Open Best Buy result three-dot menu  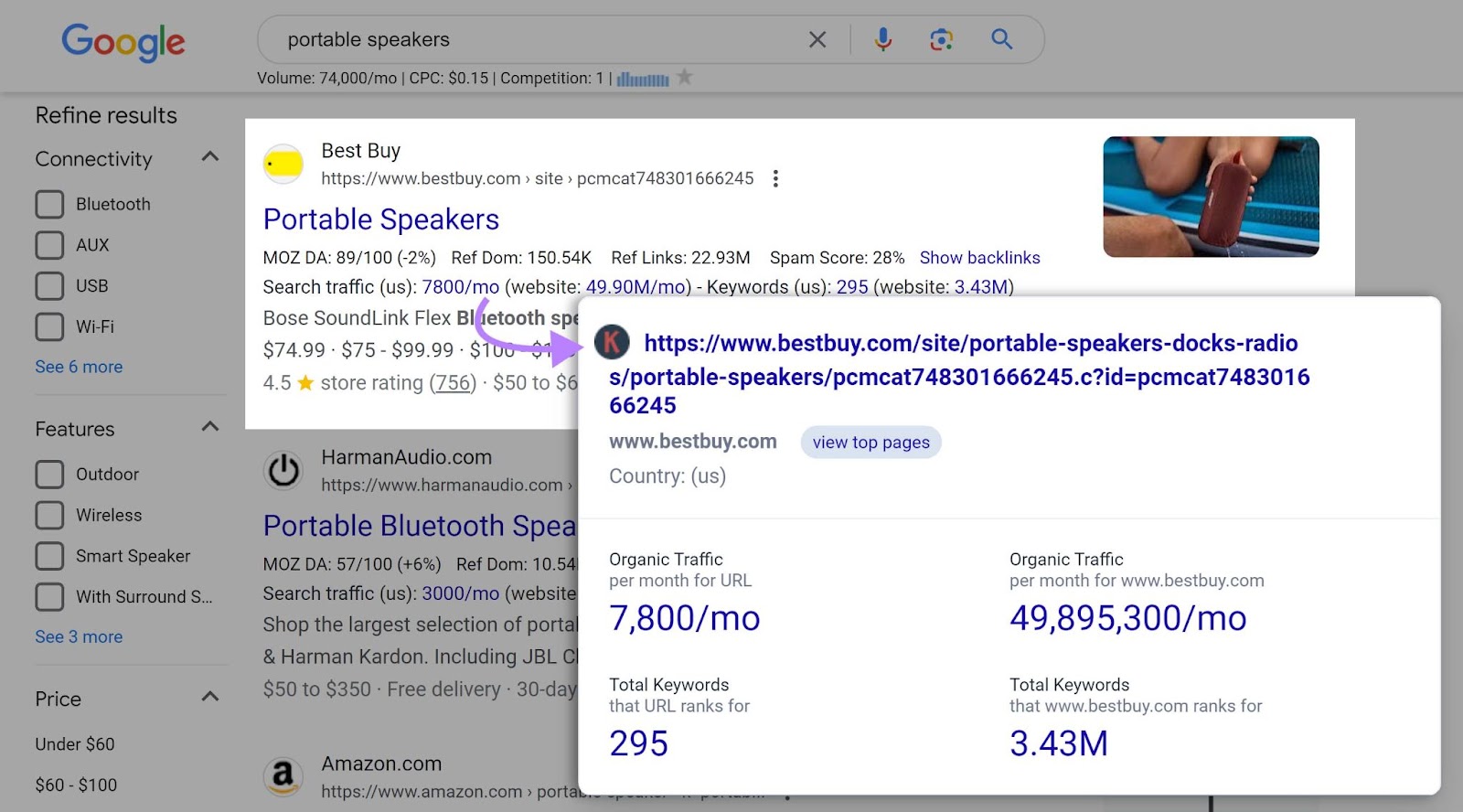(x=775, y=178)
